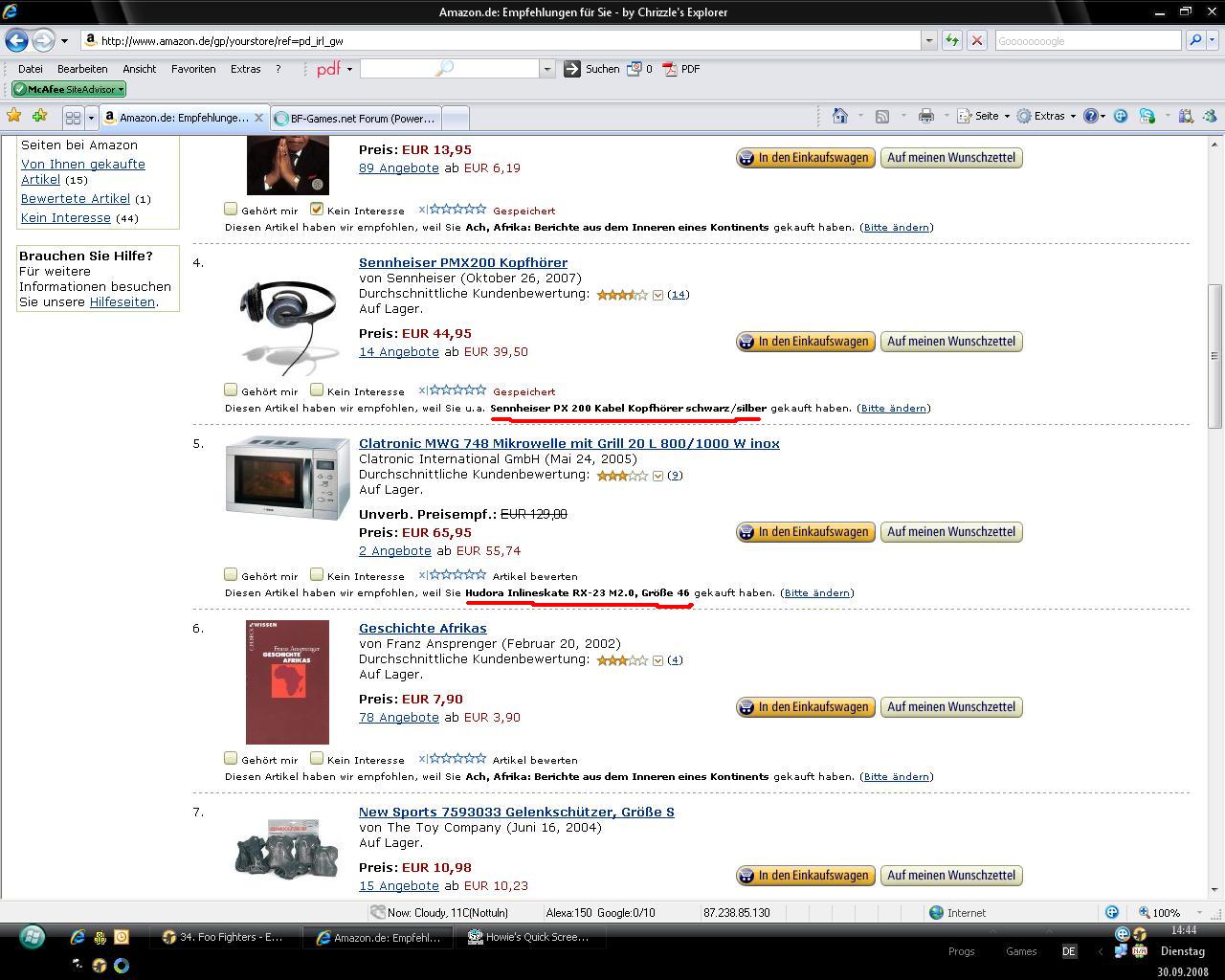Viewport: 1225px width, 980px height.
Task: Click cart icon for Sennheiser PMX200 In den Einkaufswagen
Action: point(746,342)
